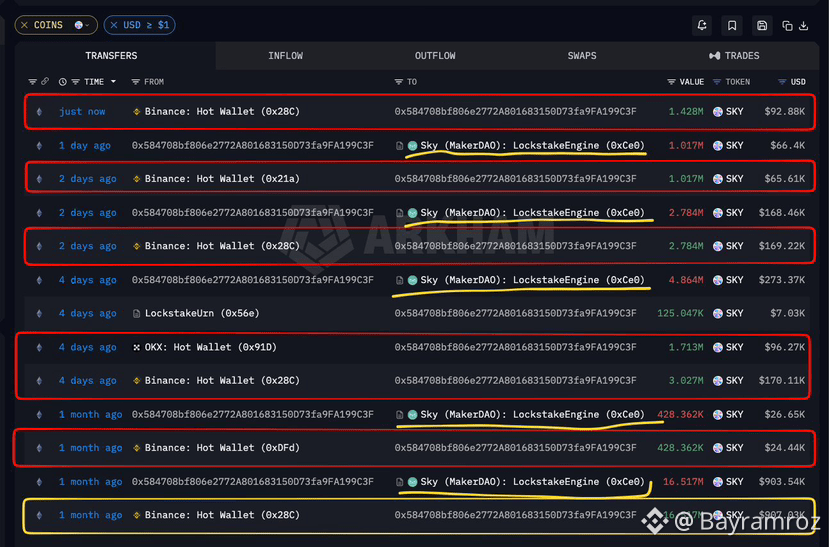
Task: Click the chain link icon in the header row
Action: click(x=45, y=81)
